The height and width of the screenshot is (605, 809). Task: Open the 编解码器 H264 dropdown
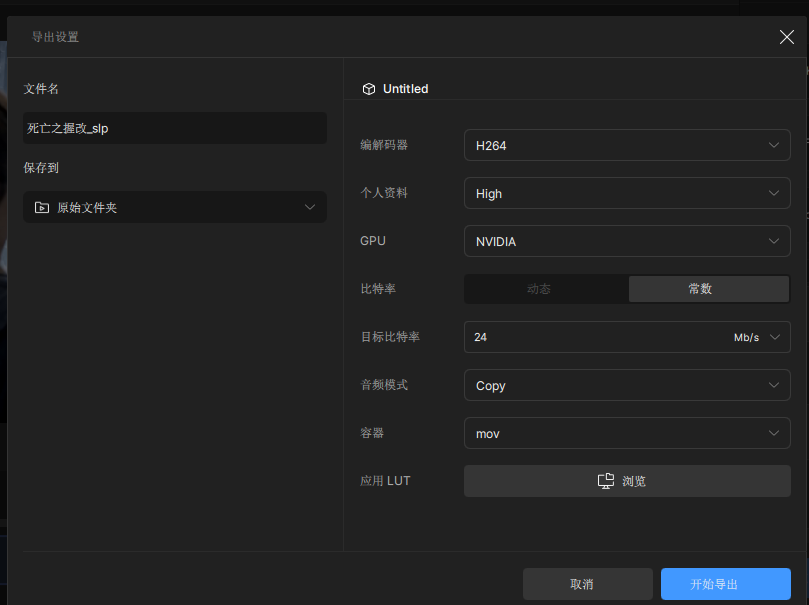coord(627,145)
